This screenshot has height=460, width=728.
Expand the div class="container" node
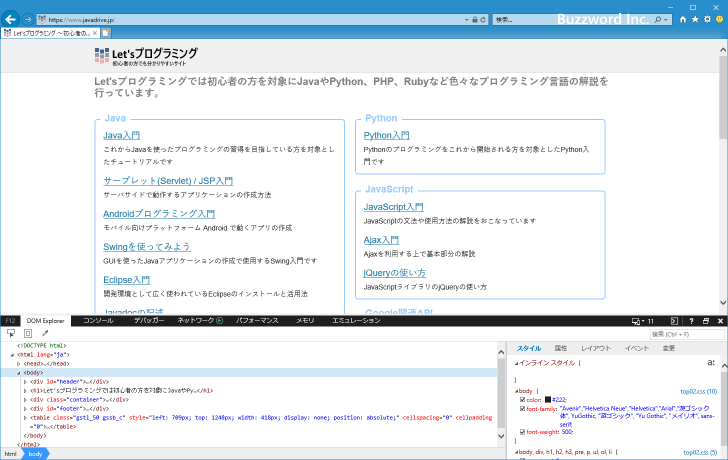25,400
